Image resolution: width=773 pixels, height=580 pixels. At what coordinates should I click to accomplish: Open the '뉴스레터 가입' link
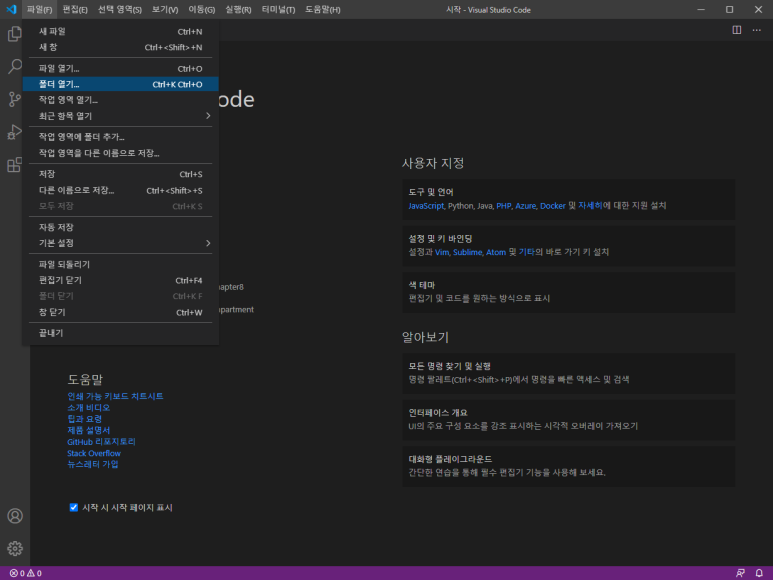click(93, 464)
